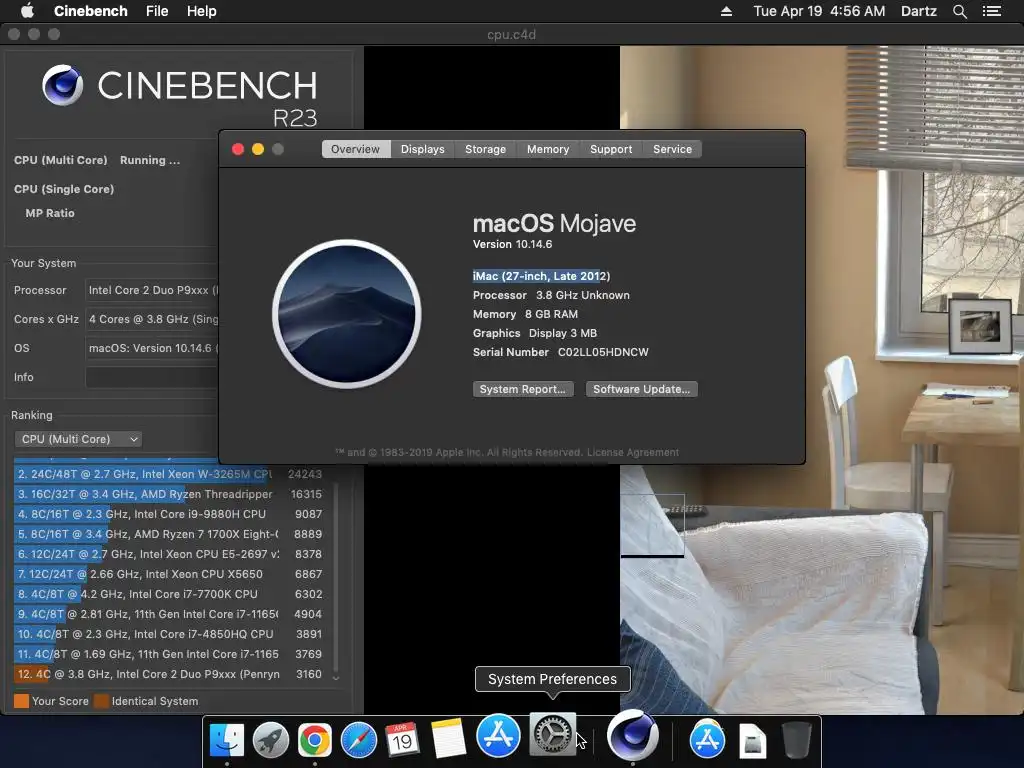Select the Core 2 Duo P9xxx ranking row
The image size is (1024, 768).
(x=168, y=674)
